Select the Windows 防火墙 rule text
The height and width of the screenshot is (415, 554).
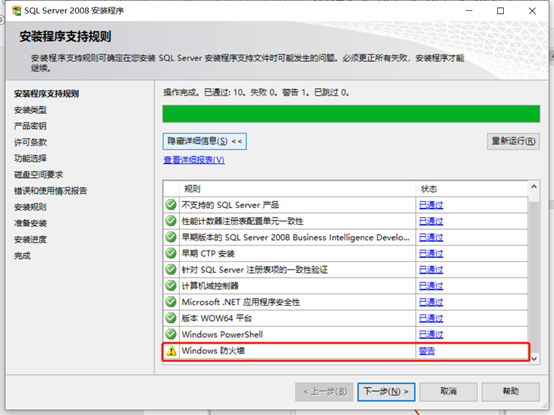[x=213, y=351]
